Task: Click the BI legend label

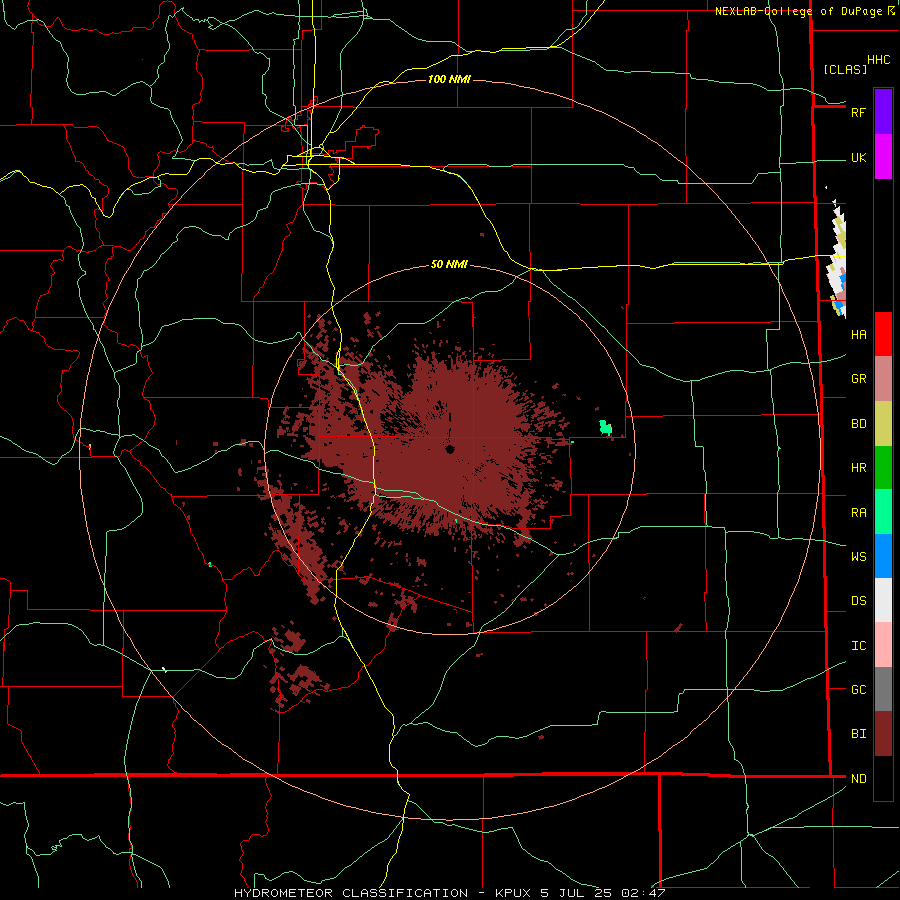Action: tap(858, 734)
